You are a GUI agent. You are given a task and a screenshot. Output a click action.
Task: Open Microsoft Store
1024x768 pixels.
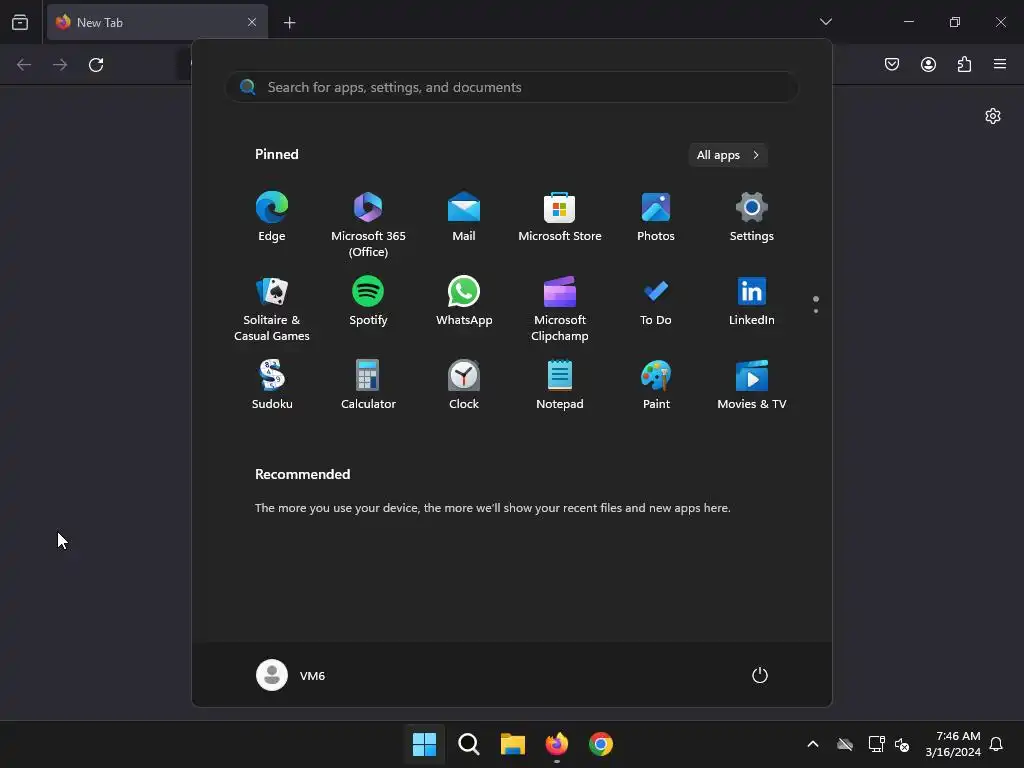(x=560, y=217)
